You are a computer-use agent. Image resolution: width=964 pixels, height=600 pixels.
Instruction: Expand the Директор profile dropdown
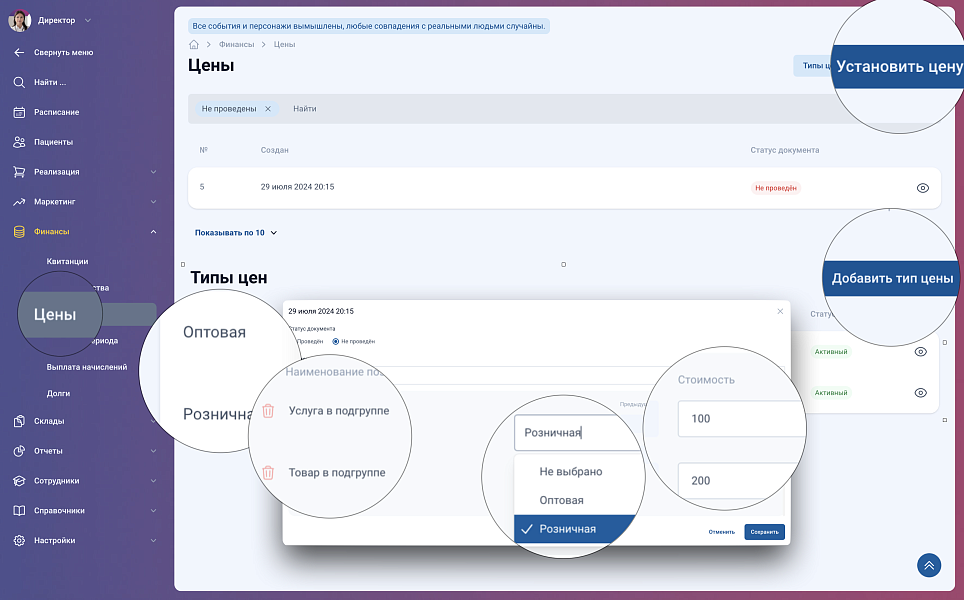(88, 20)
